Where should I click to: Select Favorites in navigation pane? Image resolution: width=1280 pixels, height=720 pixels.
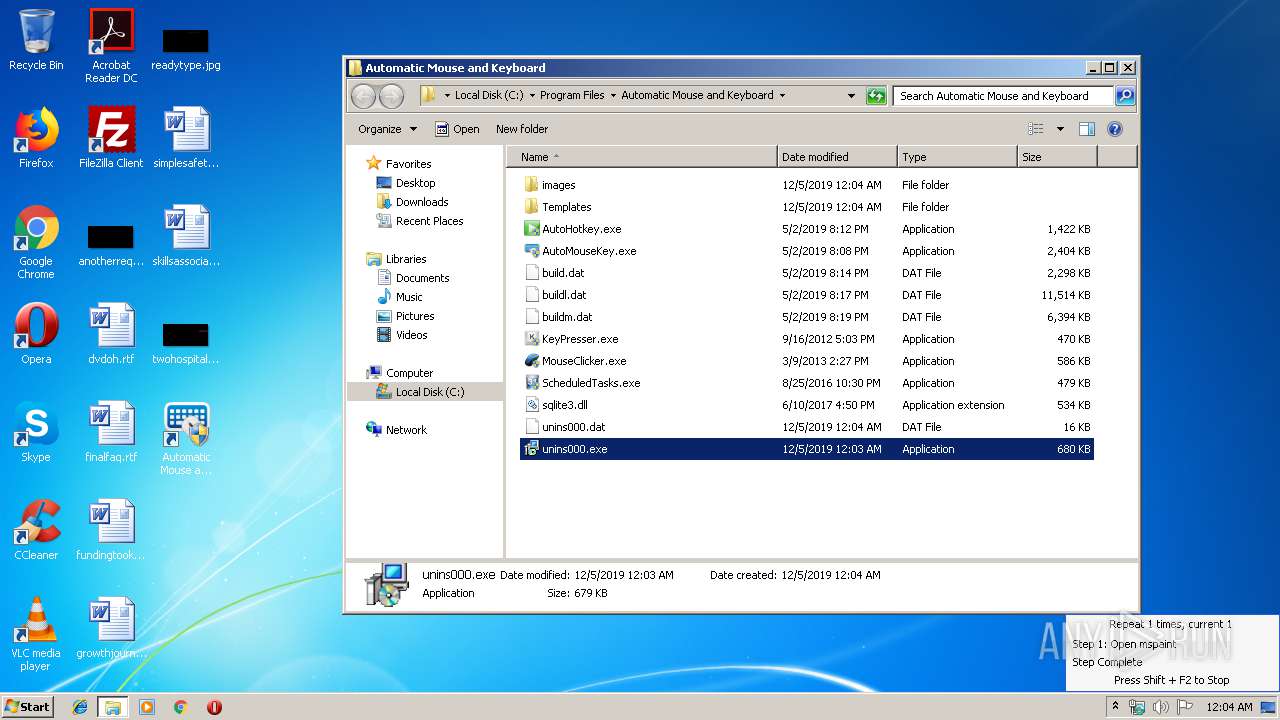pos(408,164)
